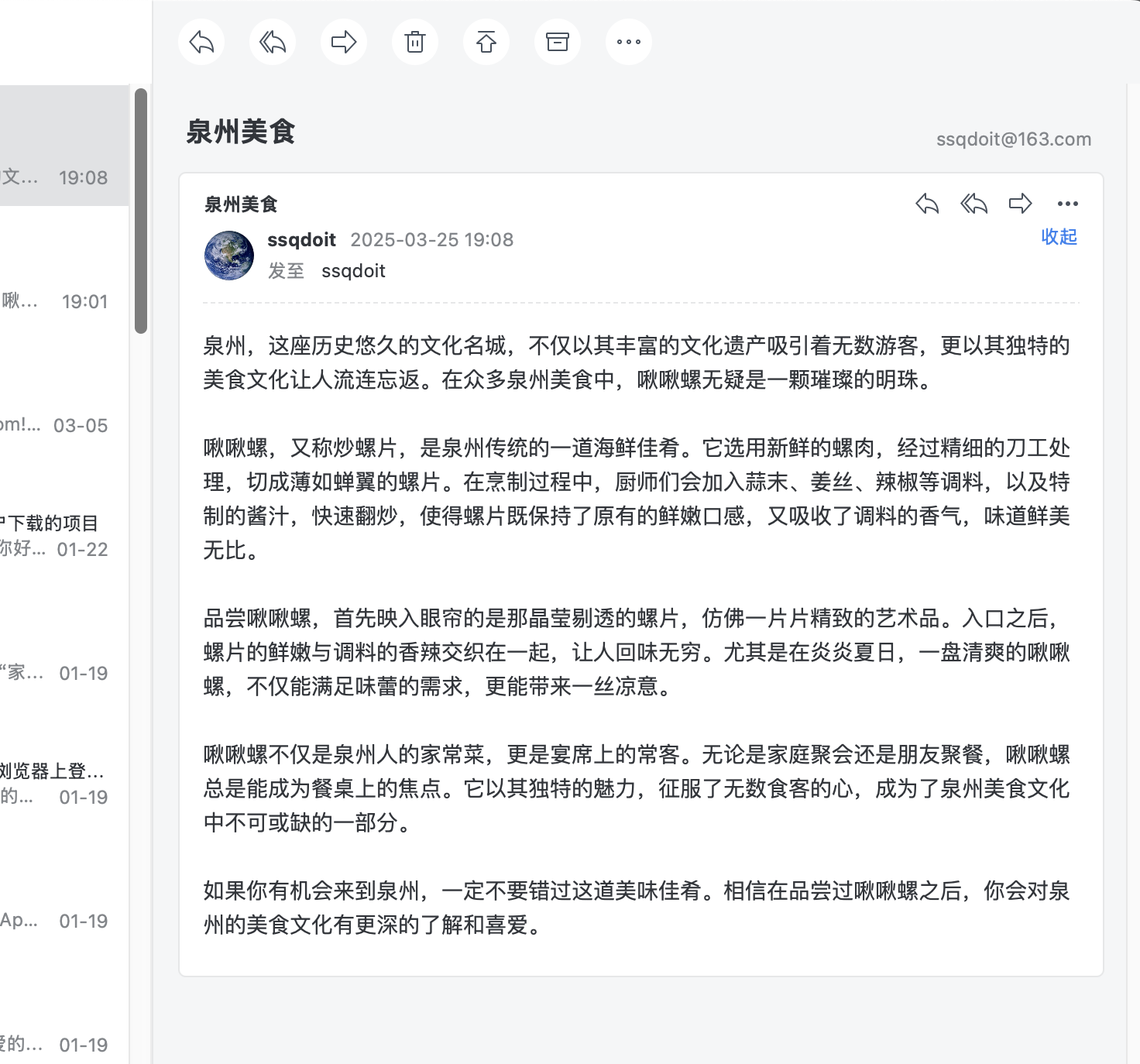The image size is (1140, 1064).
Task: Click the pin-to-top arrow icon
Action: [486, 42]
